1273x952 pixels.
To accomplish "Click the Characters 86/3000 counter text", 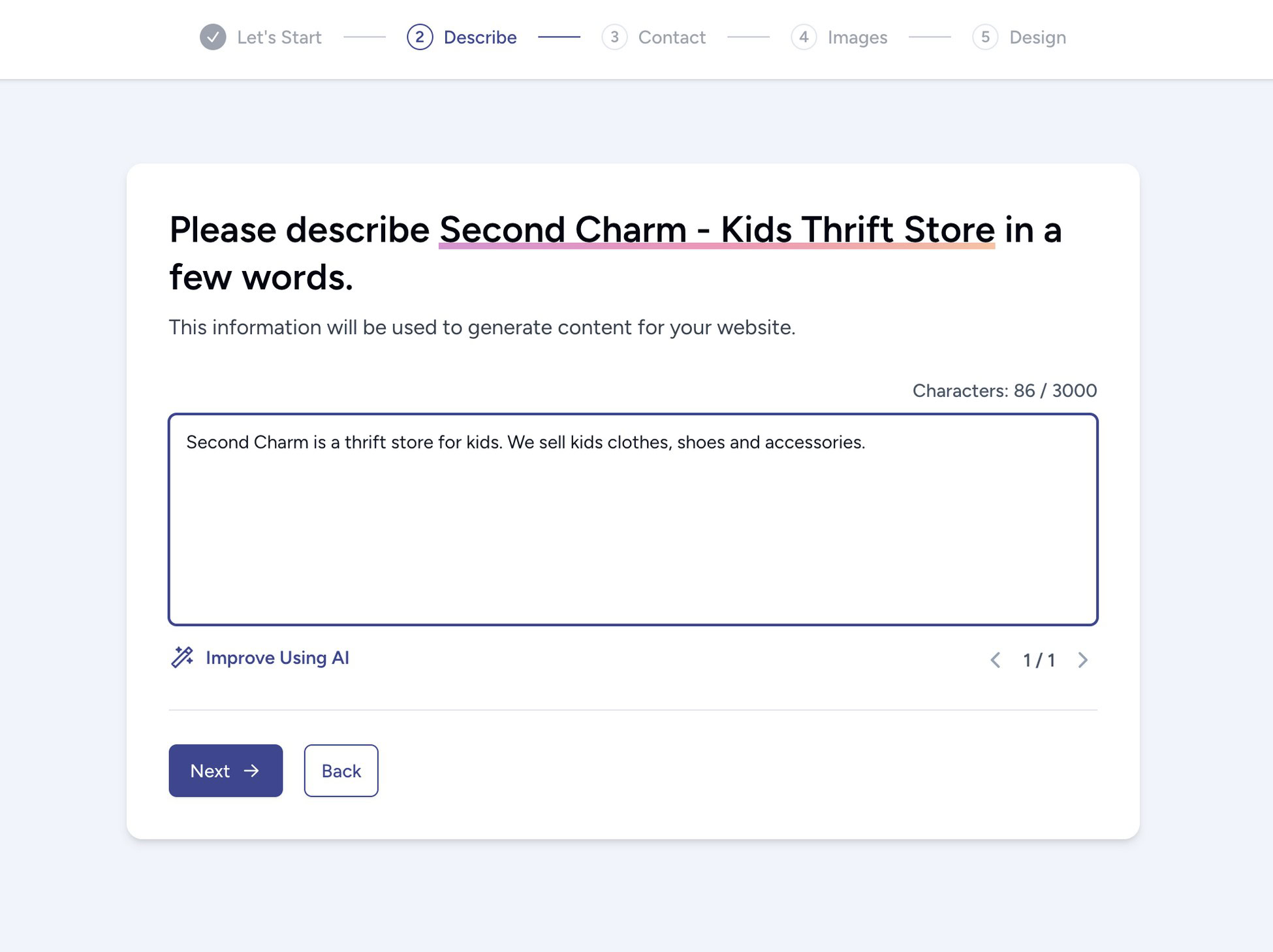I will point(1005,390).
